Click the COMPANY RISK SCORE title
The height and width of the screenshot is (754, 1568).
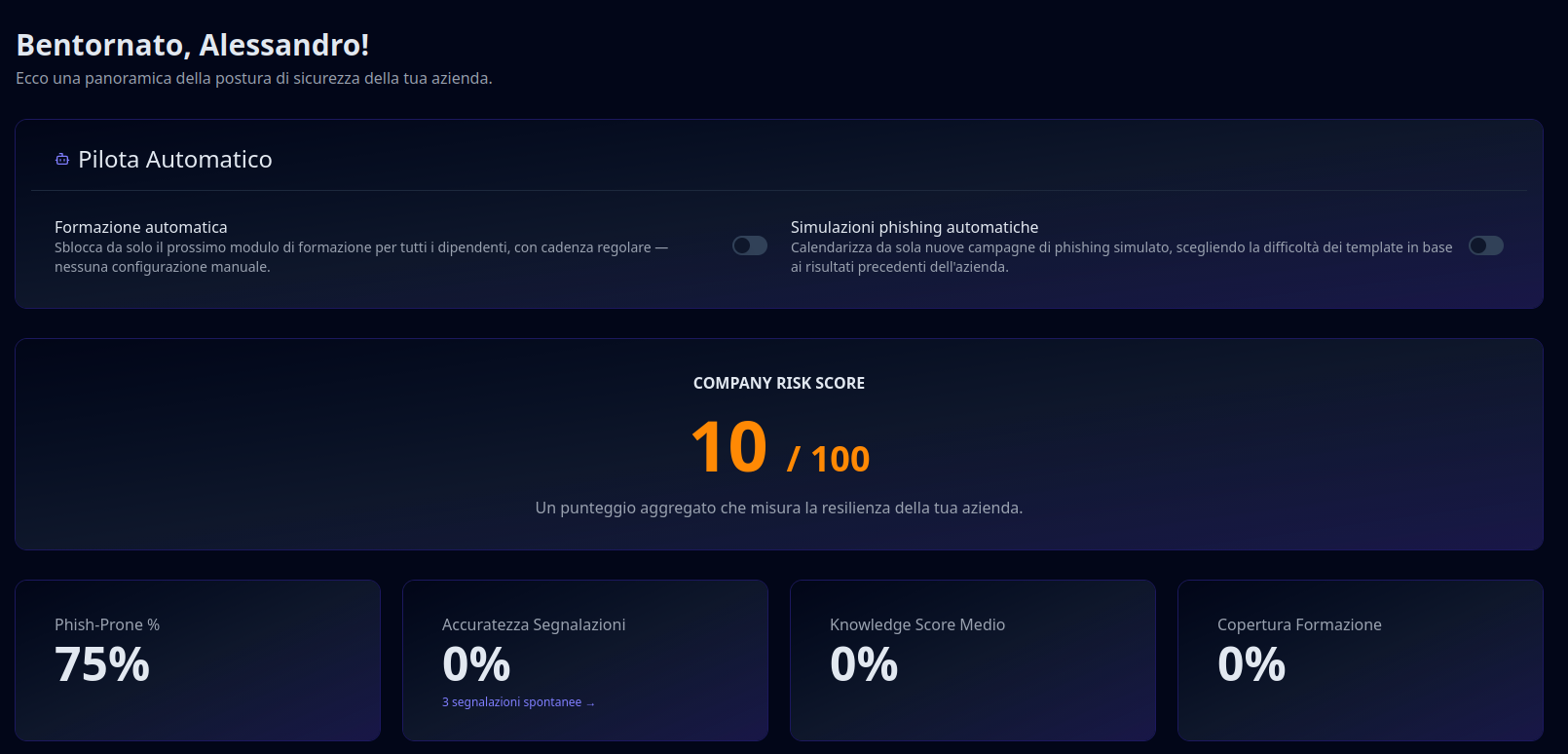779,383
